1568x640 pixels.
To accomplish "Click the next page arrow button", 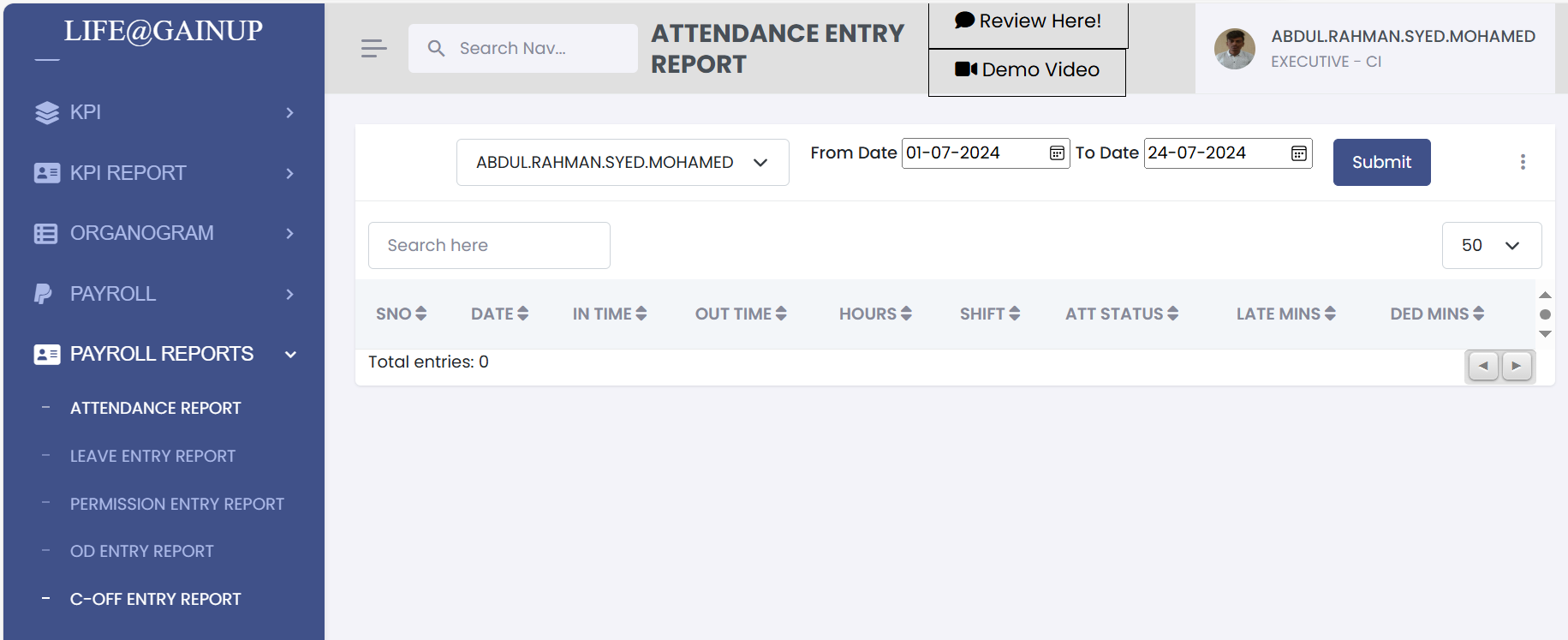I will 1516,366.
